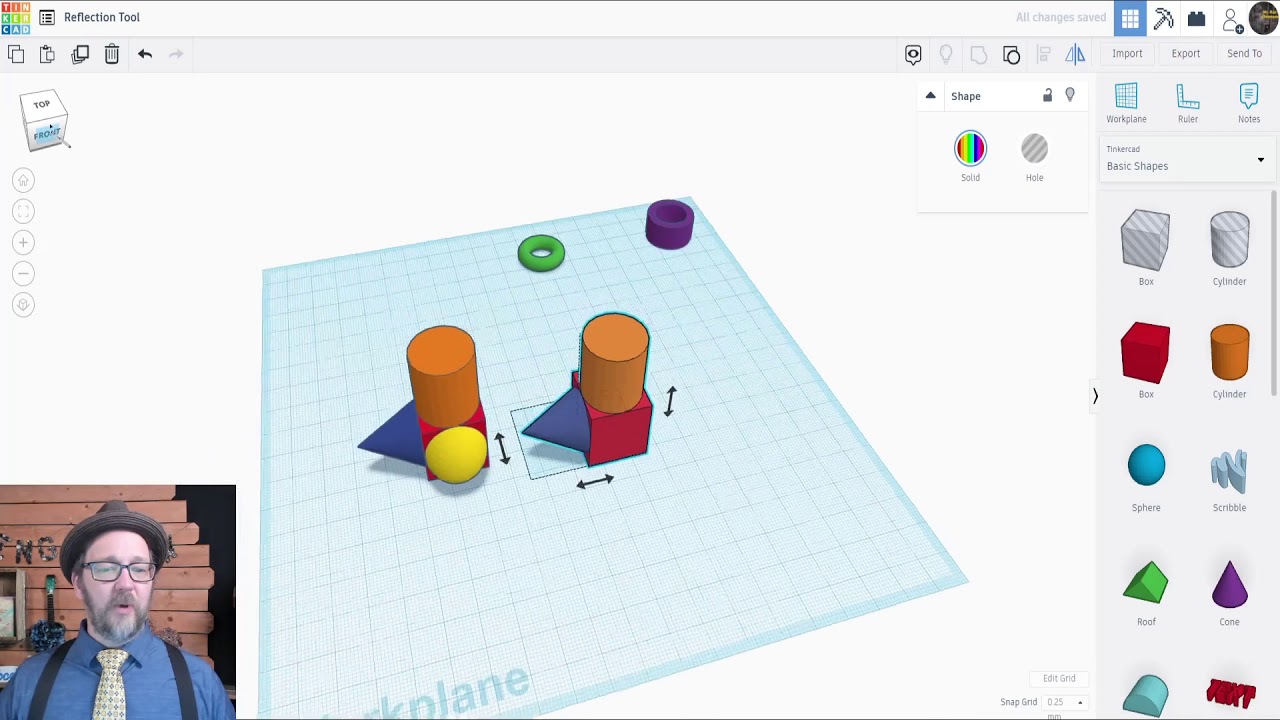Click the Reflection Tool design title
This screenshot has width=1280, height=720.
(102, 17)
